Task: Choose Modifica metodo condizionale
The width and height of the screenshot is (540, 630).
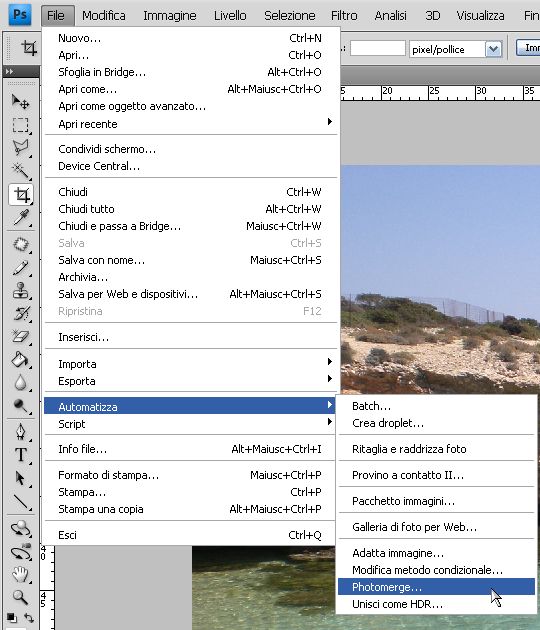Action: pyautogui.click(x=436, y=570)
